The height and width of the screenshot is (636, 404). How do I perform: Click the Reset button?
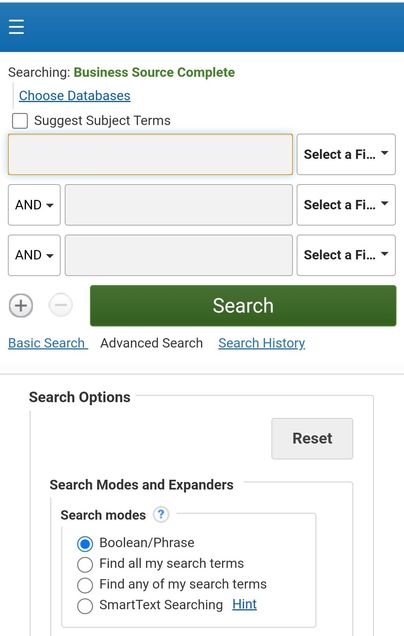pos(312,438)
